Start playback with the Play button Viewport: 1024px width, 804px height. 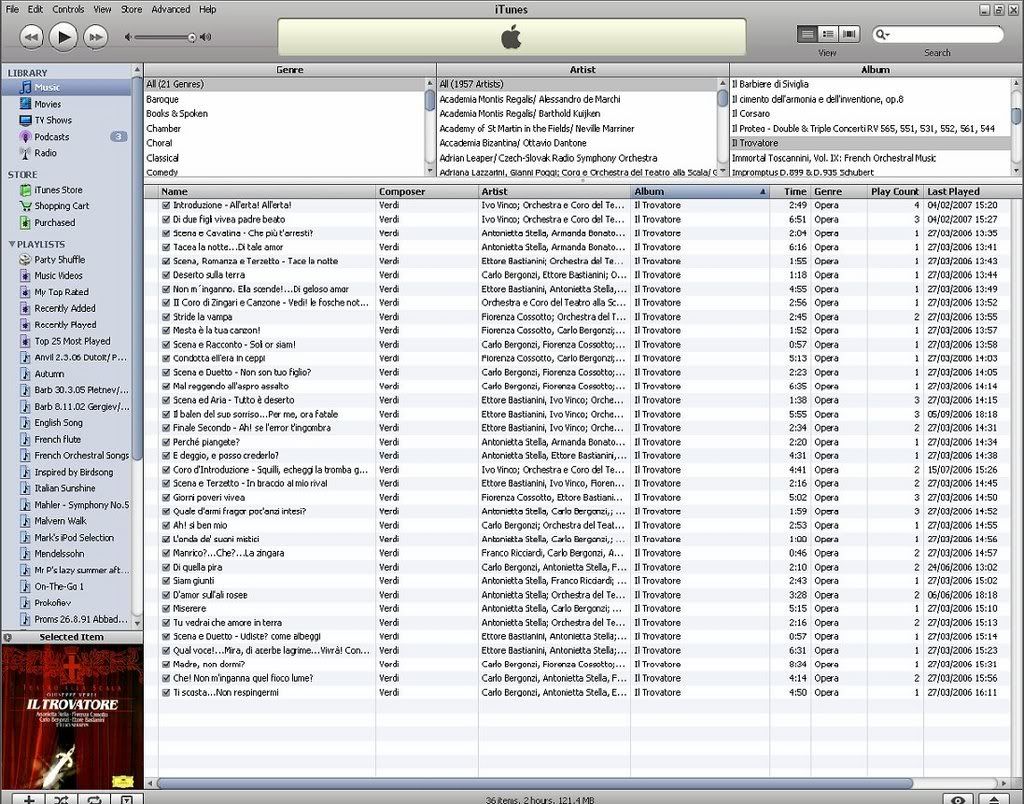[63, 37]
